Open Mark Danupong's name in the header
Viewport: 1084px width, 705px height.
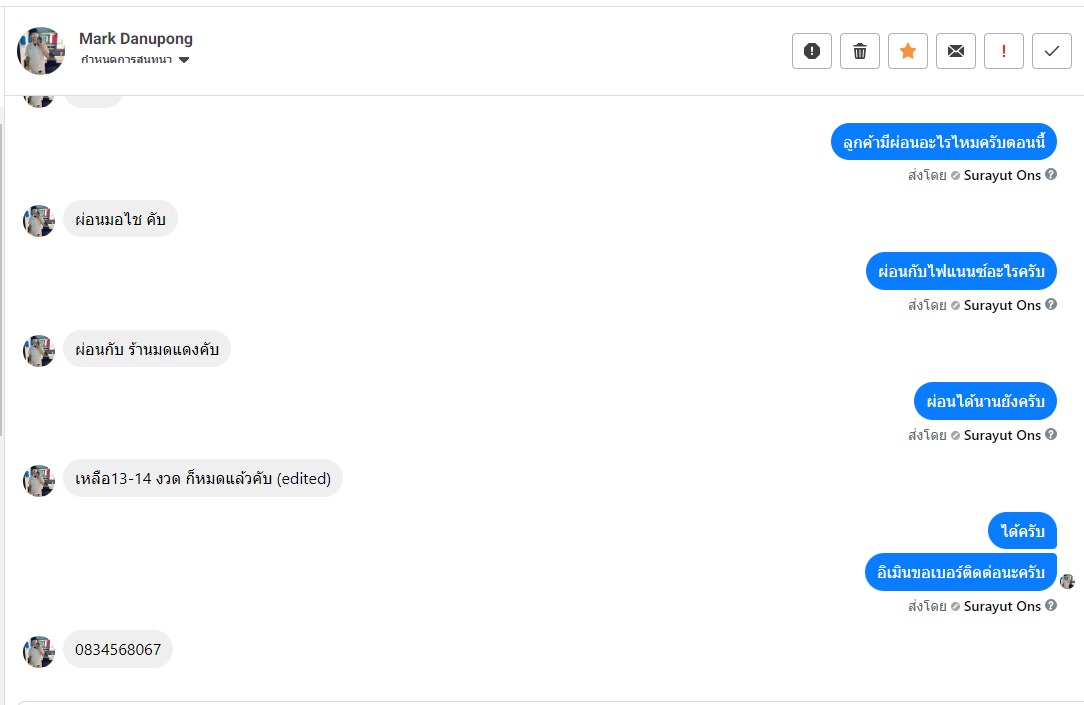tap(136, 39)
